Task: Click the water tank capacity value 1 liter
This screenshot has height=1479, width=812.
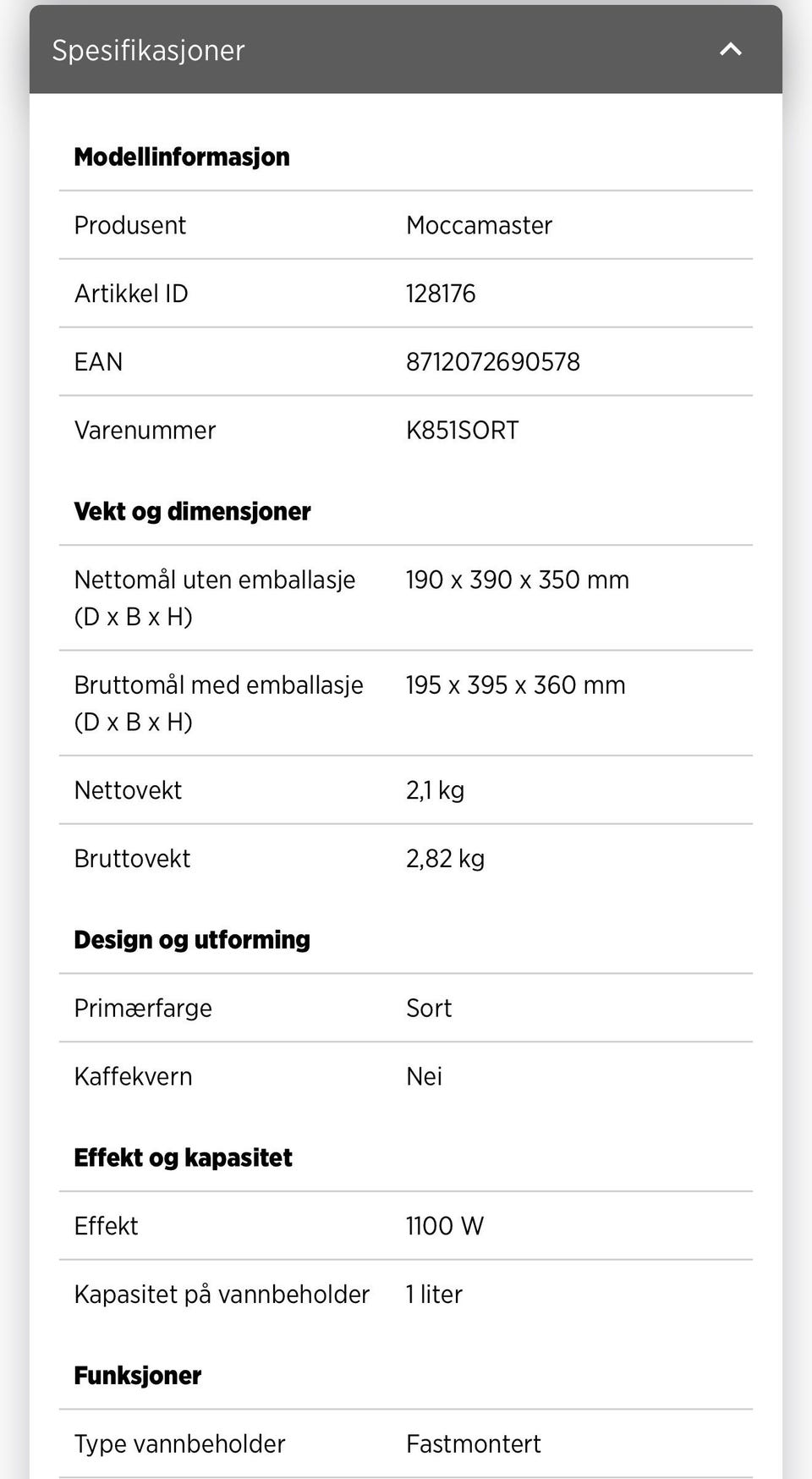Action: pyautogui.click(x=434, y=1295)
